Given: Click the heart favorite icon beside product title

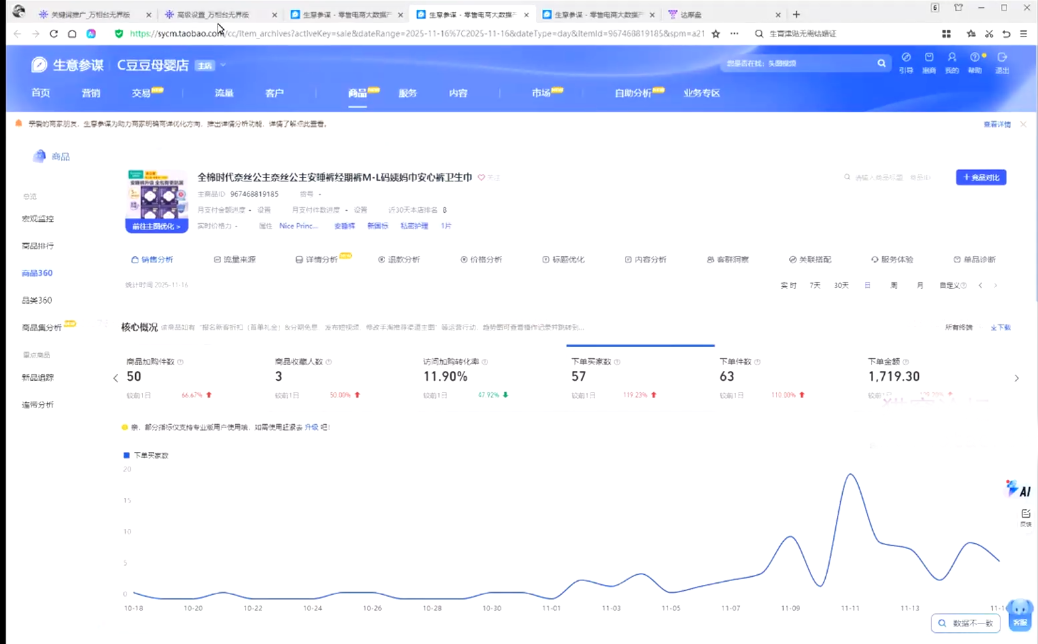Looking at the screenshot, I should click(x=481, y=178).
